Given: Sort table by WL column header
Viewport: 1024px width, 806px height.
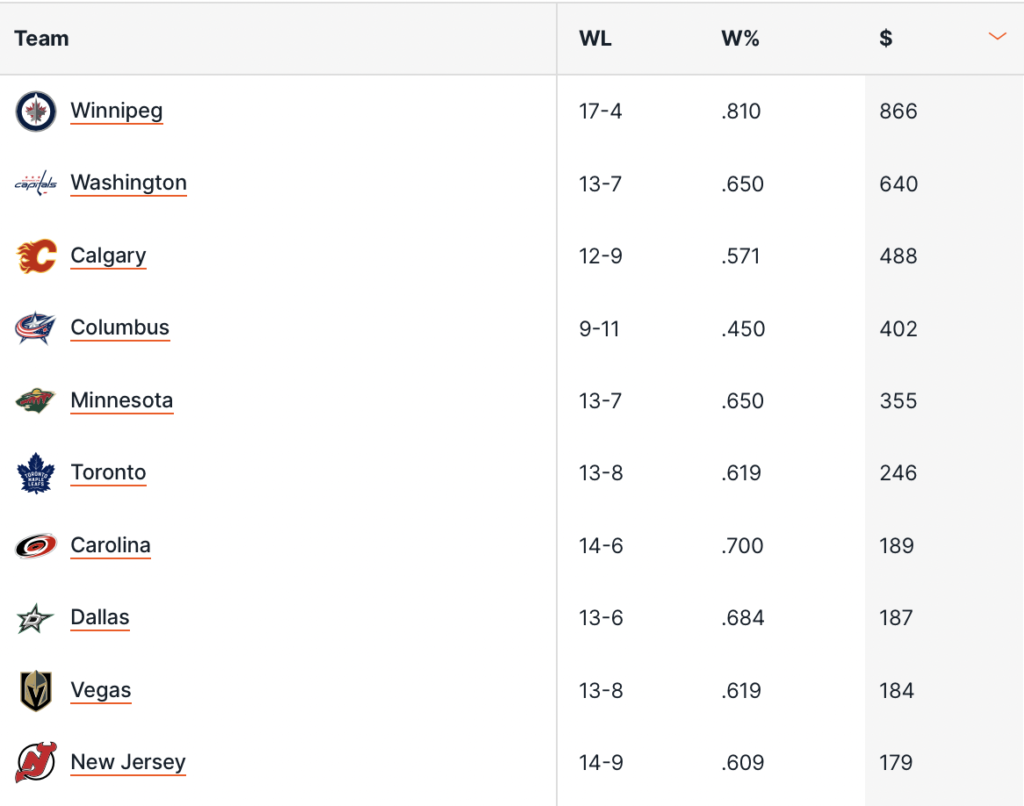Looking at the screenshot, I should click(595, 39).
